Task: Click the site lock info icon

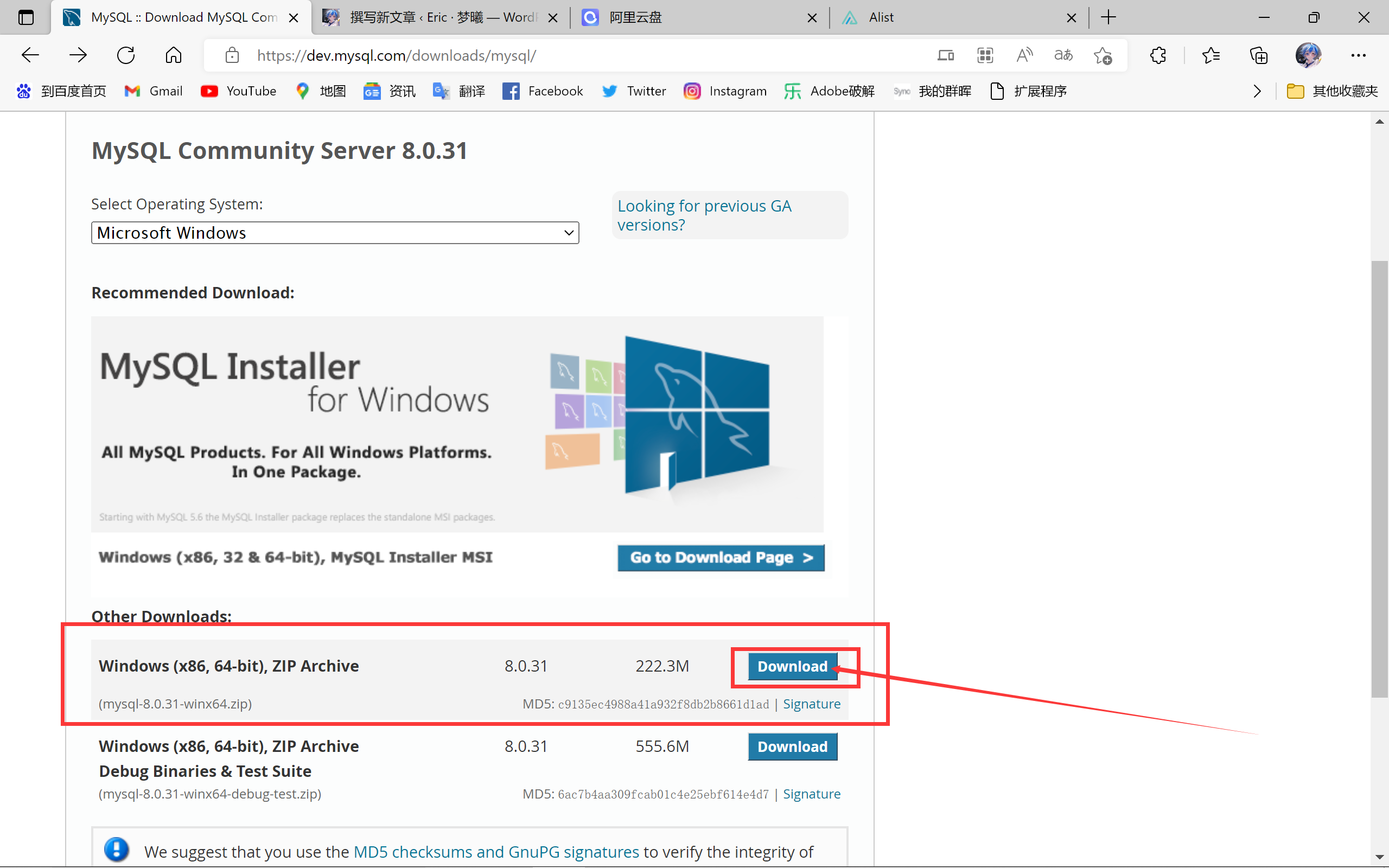Action: pyautogui.click(x=232, y=55)
